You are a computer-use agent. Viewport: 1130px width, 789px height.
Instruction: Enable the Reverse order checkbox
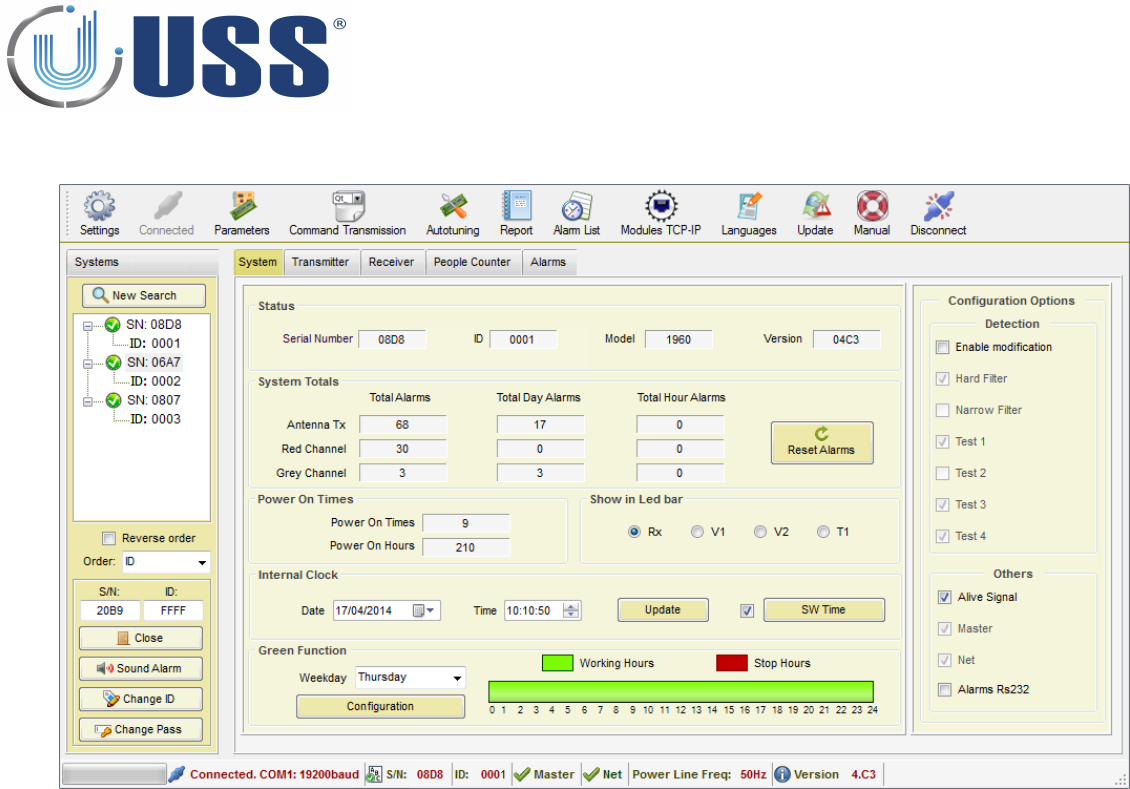coord(109,538)
